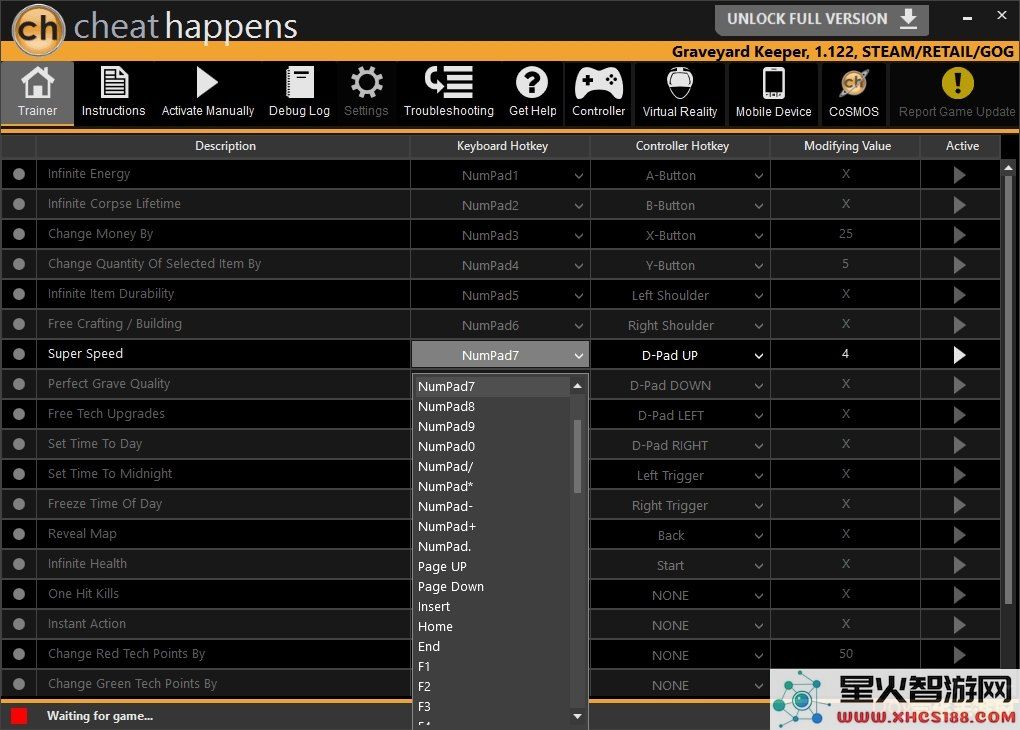Viewport: 1020px width, 730px height.
Task: Toggle the Free Tech Upgrades status dot
Action: pos(19,414)
